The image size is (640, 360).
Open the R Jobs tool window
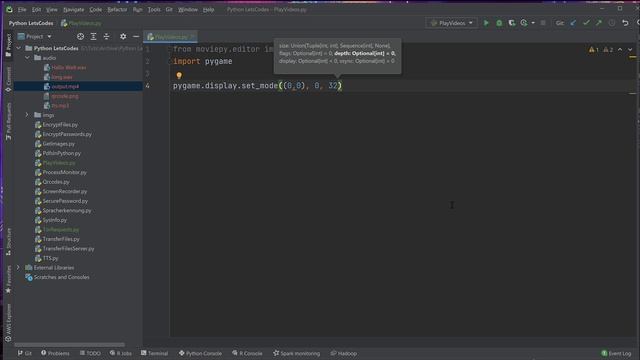point(120,353)
